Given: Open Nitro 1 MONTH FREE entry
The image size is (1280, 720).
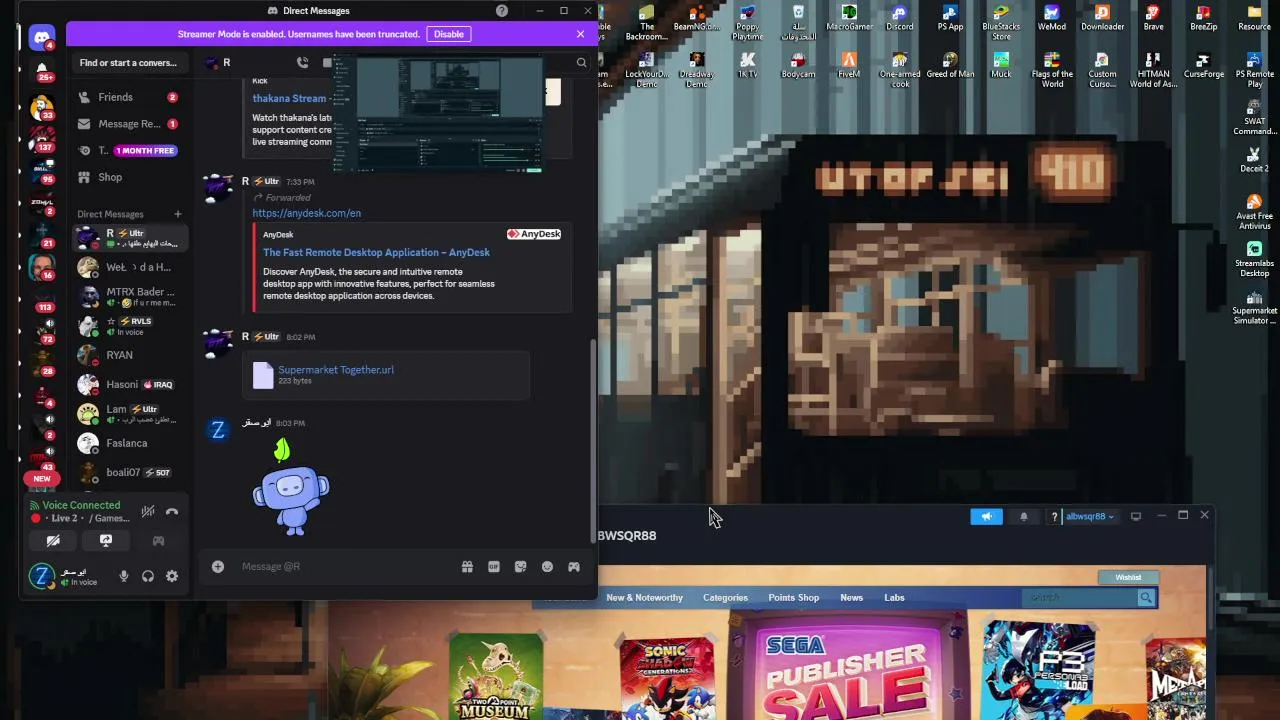Looking at the screenshot, I should coord(128,150).
